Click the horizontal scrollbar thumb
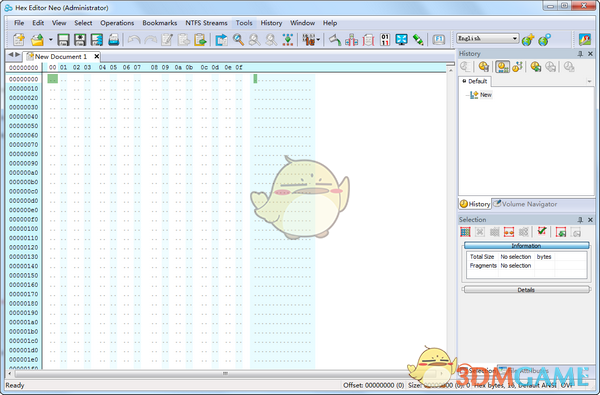The height and width of the screenshot is (395, 600). tap(225, 373)
